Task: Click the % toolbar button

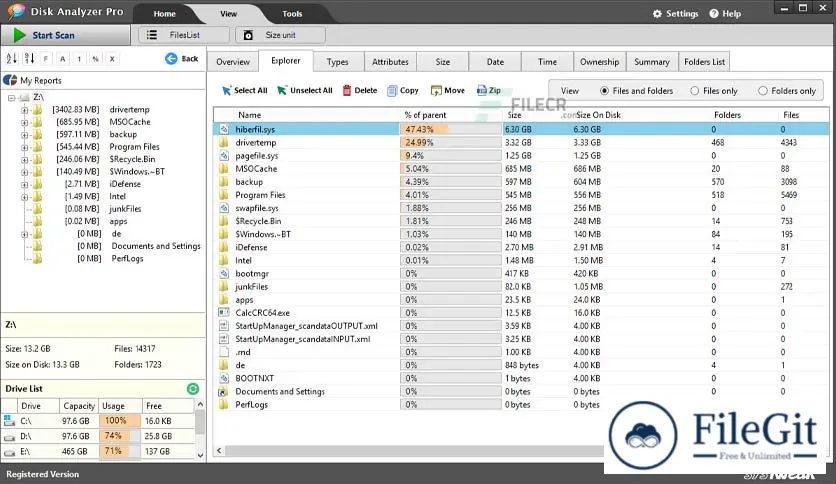Action: (x=95, y=59)
